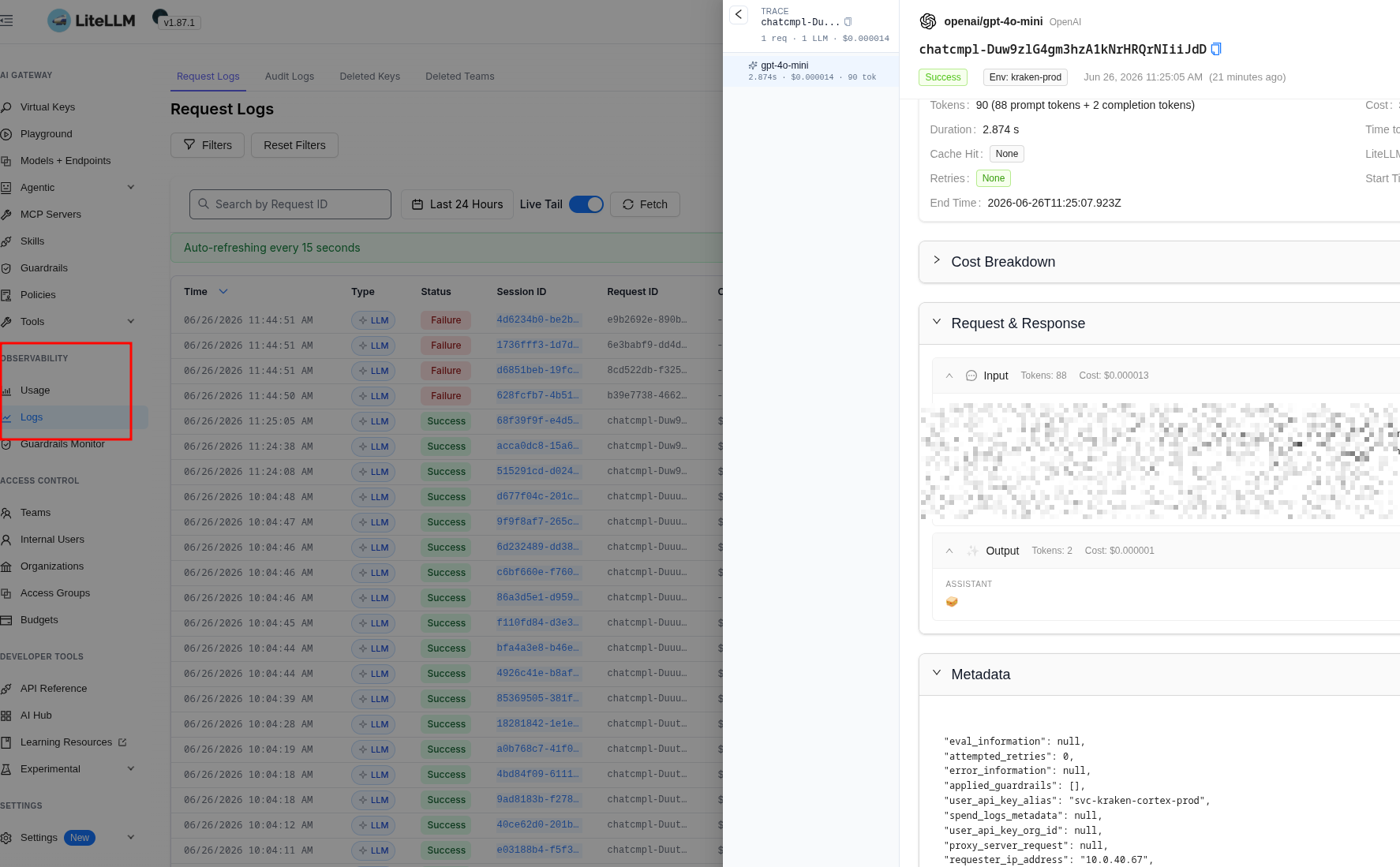The width and height of the screenshot is (1400, 867).
Task: Expand the Agentic menu
Action: coord(131,188)
